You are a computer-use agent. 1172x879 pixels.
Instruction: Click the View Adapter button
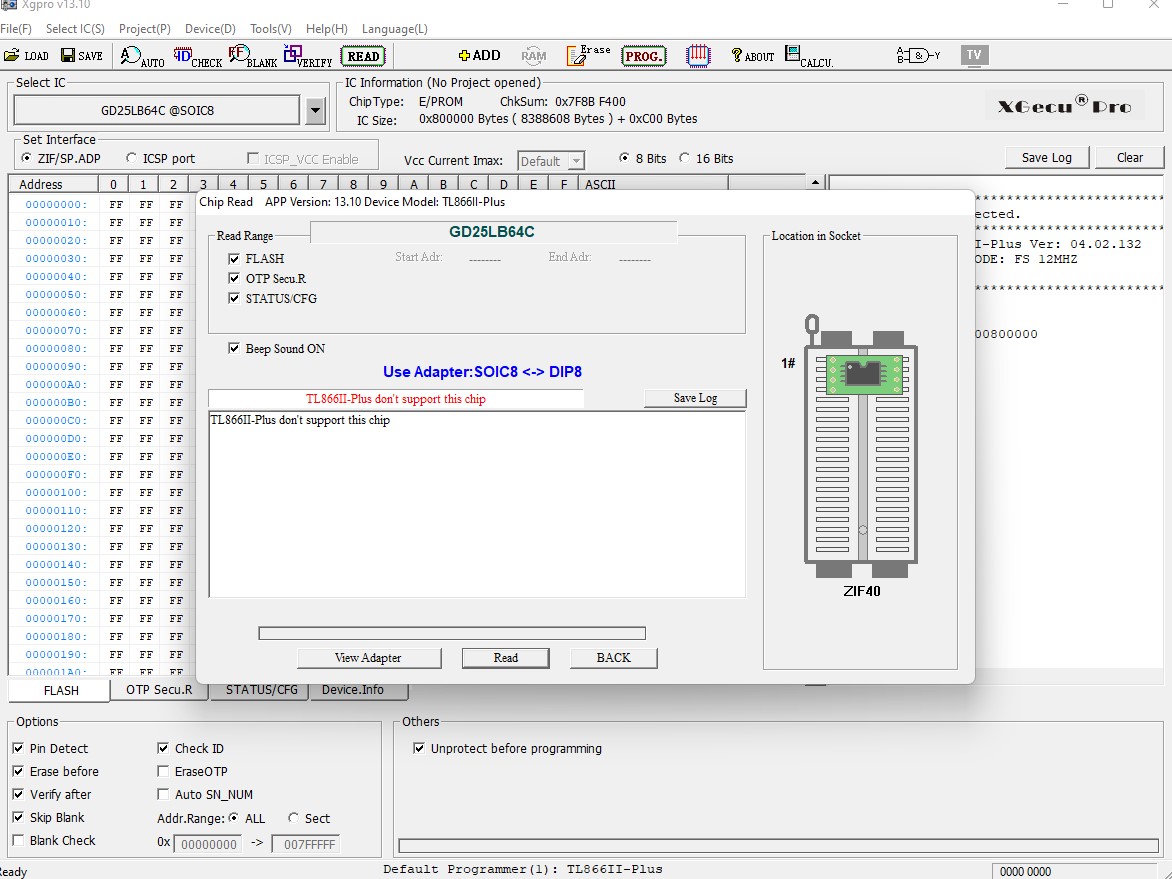(x=368, y=658)
